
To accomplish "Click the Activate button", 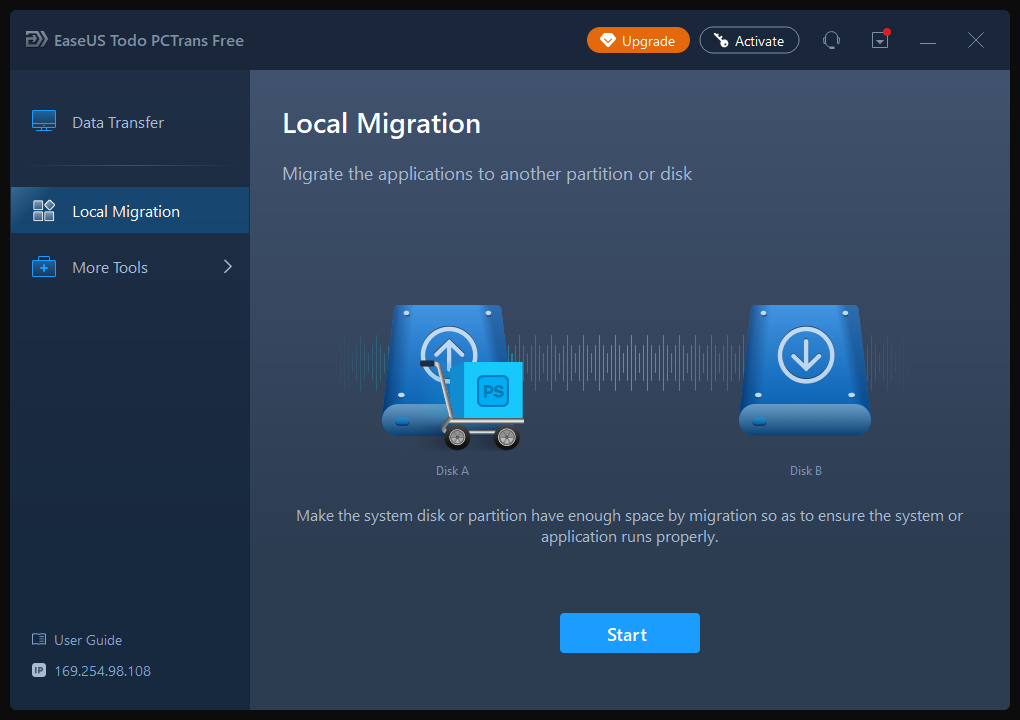I will [x=749, y=40].
